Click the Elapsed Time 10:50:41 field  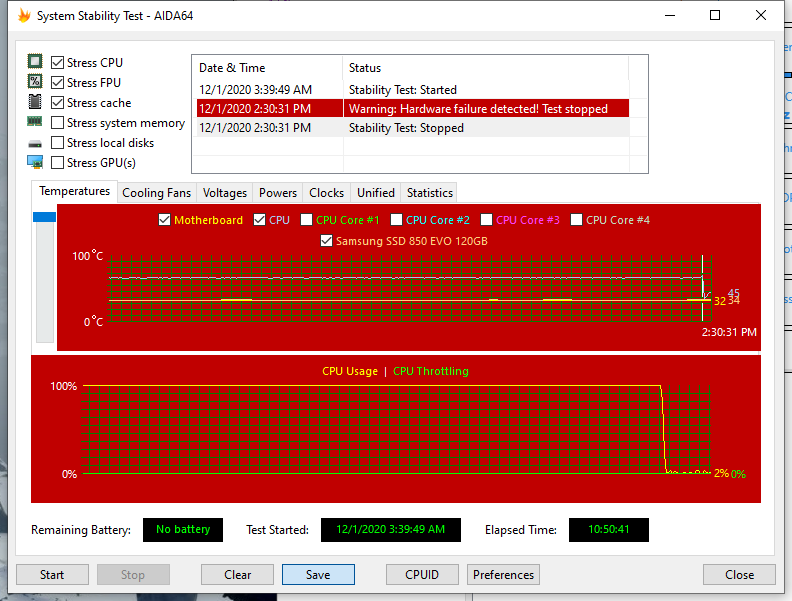coord(609,529)
